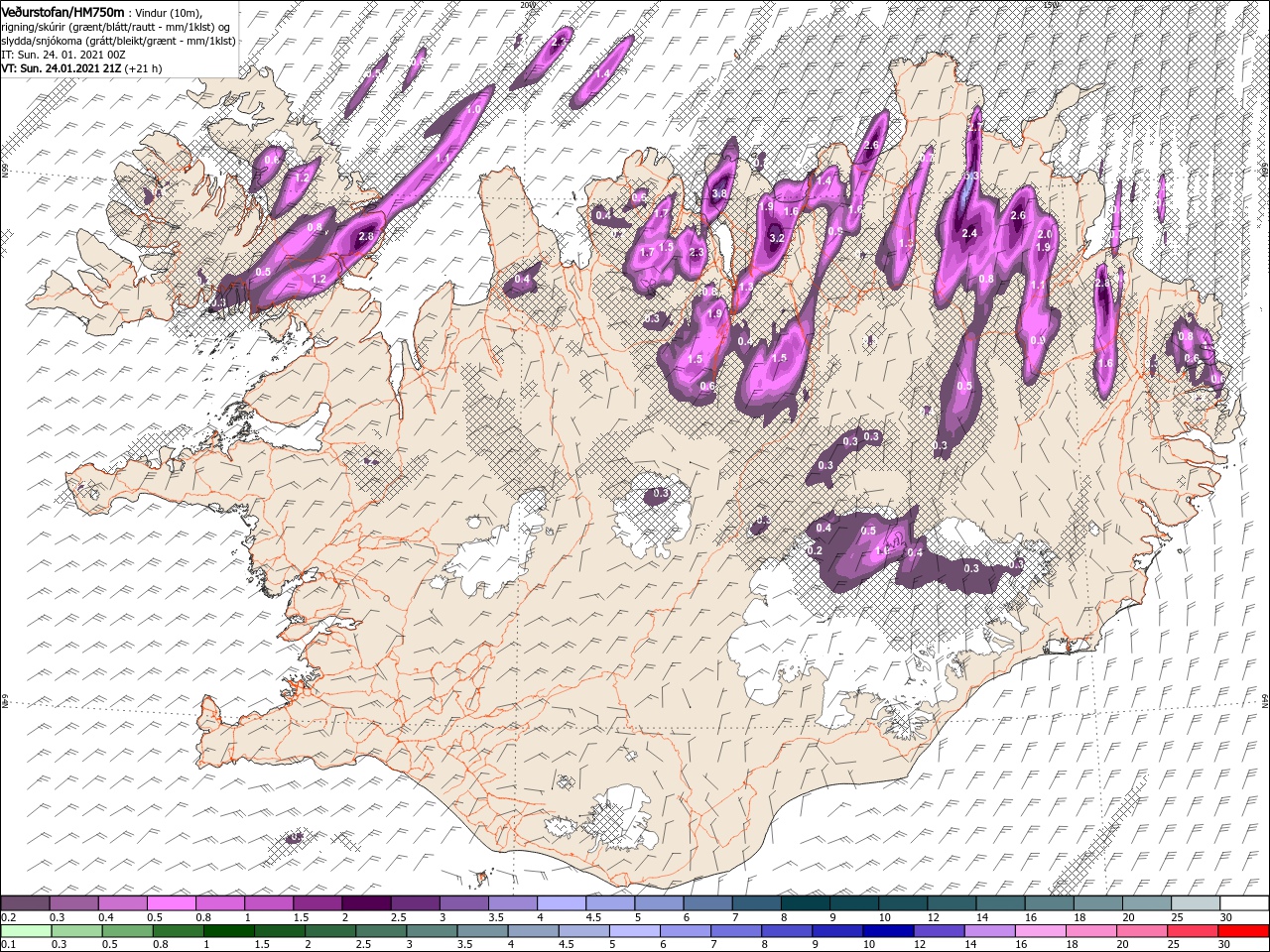The height and width of the screenshot is (952, 1270).
Task: Select the greyish-purple 0.2 swatch in top legend
Action: pos(26,903)
